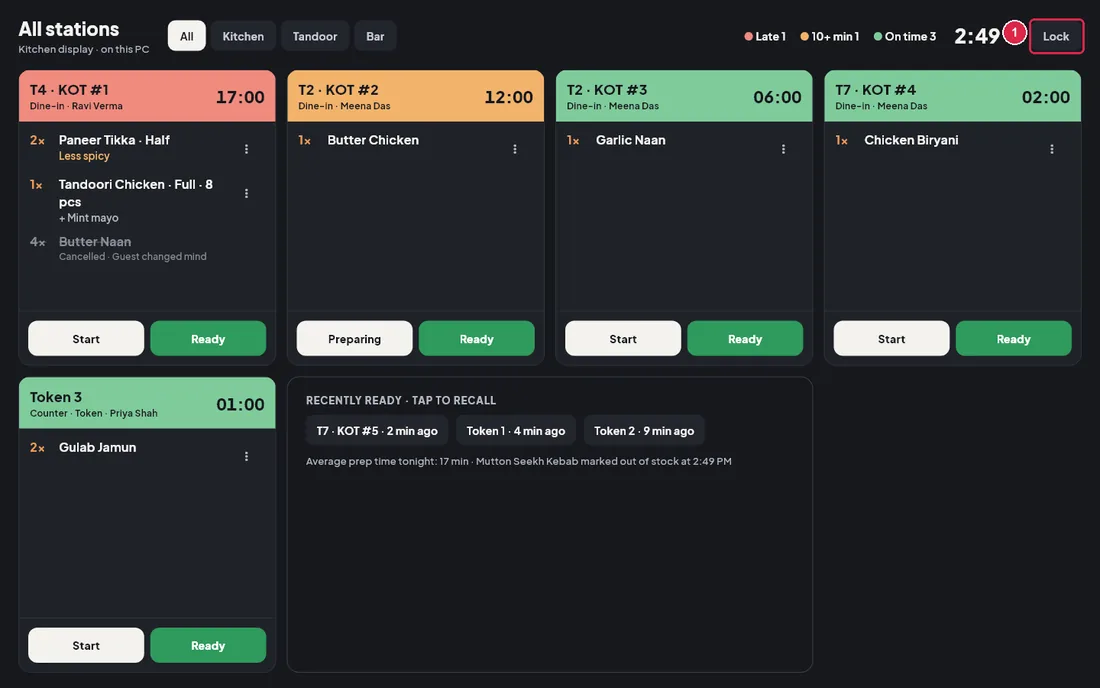1100x688 pixels.
Task: Select the T7 KOT #4 green header
Action: coord(953,96)
